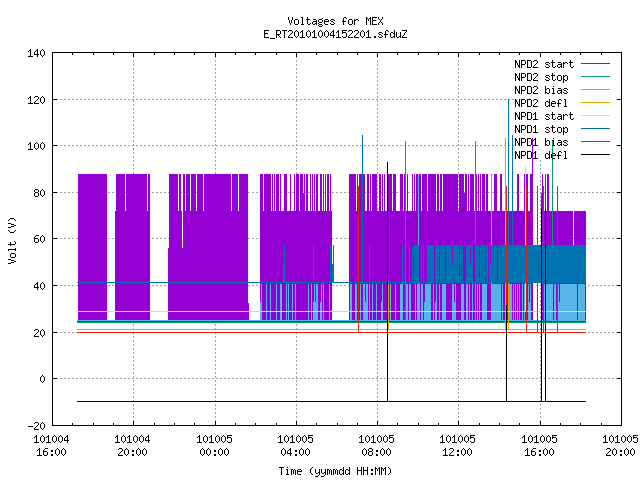Click the x-axis tick '101005 16:00'
Screen dimensions: 640x480
point(539,446)
